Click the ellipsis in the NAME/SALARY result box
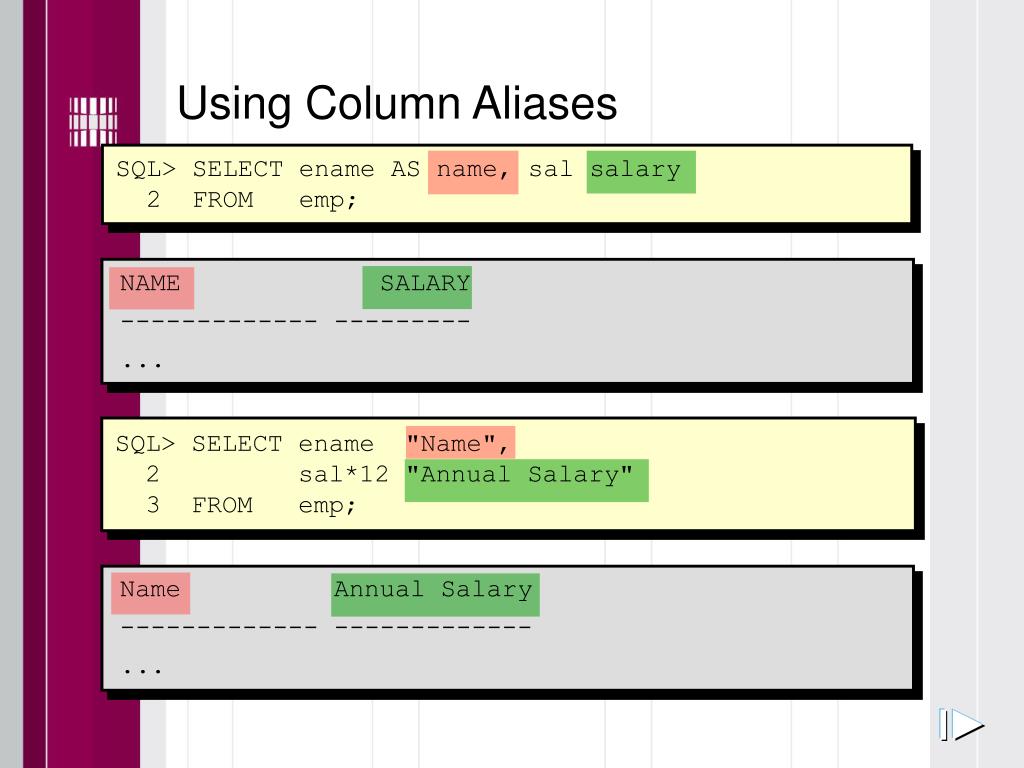Image resolution: width=1024 pixels, height=768 pixels. (x=142, y=362)
